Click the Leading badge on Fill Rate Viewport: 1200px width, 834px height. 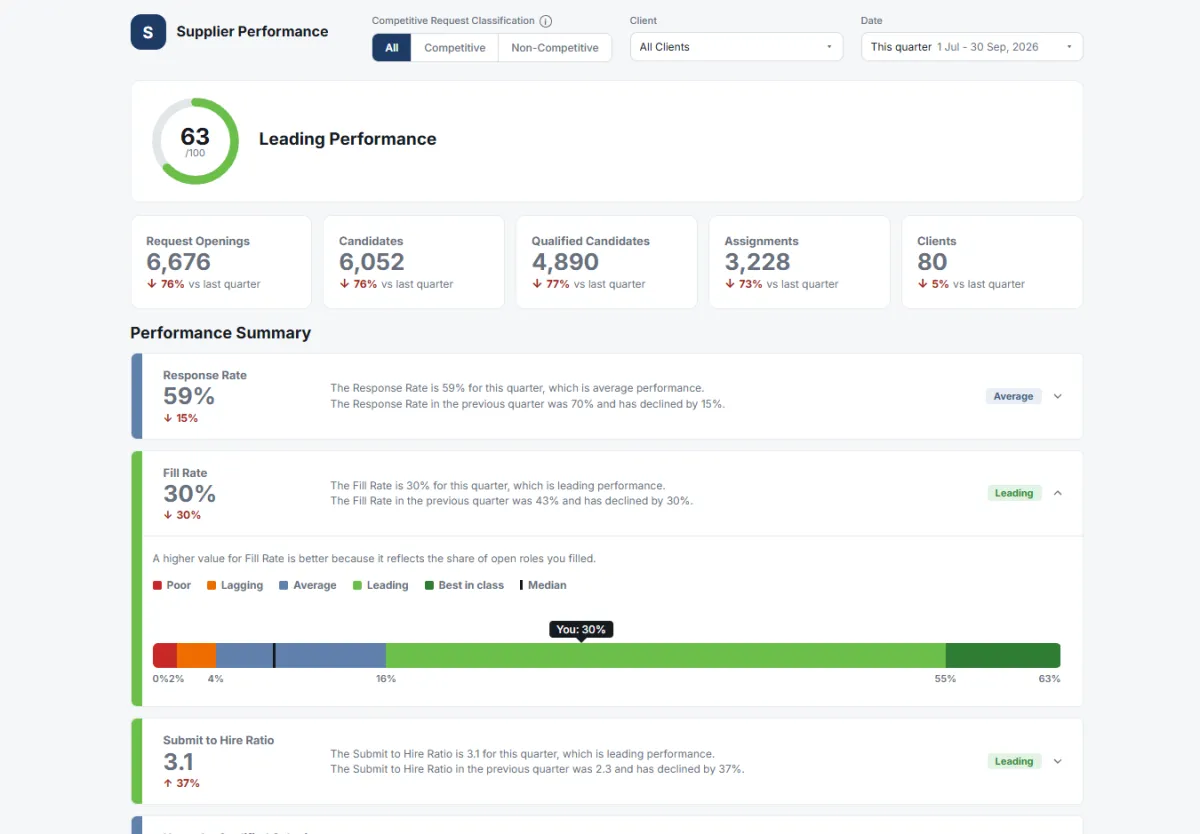(x=1014, y=493)
